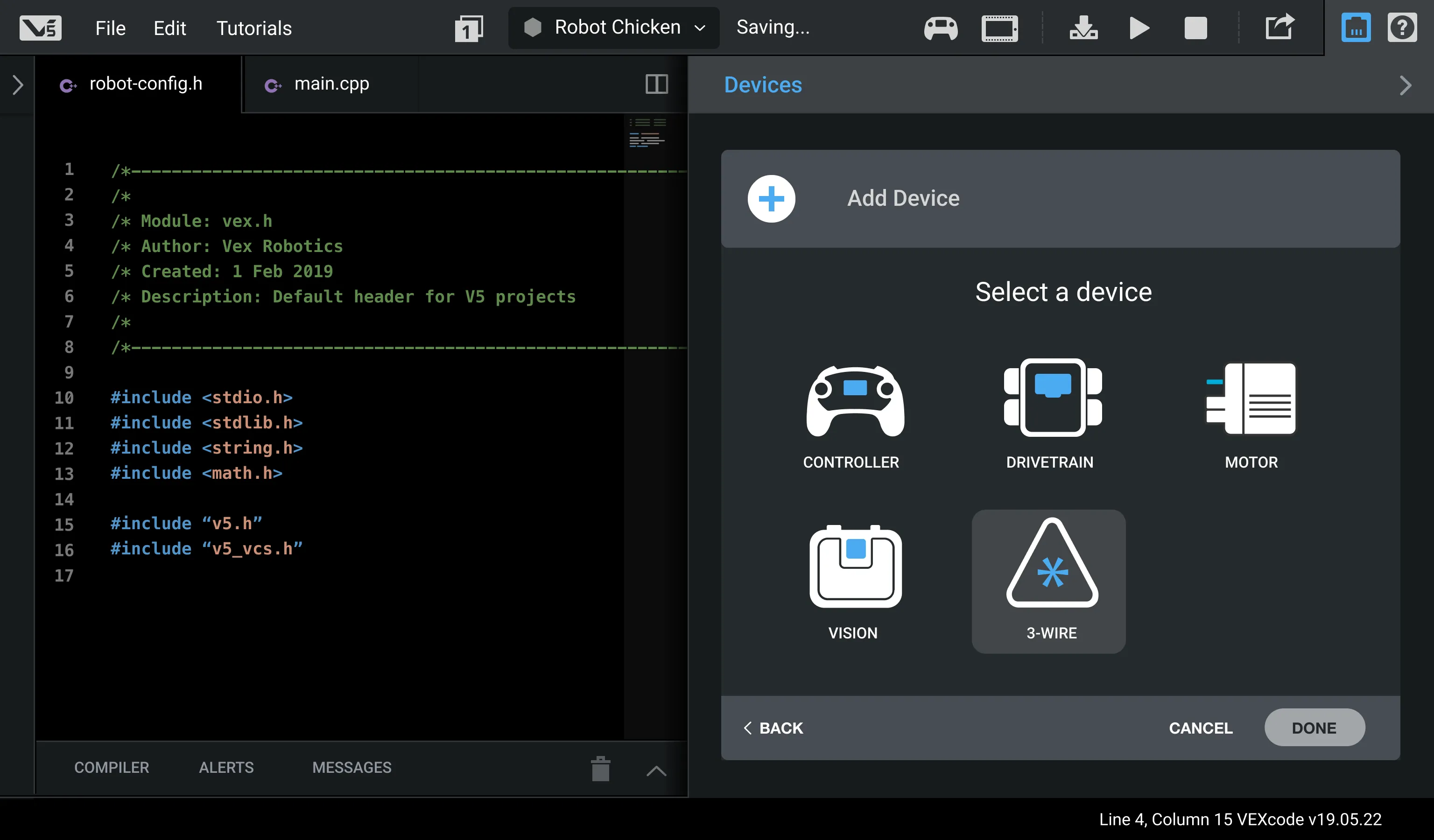Image resolution: width=1434 pixels, height=840 pixels.
Task: Open the Tutorials menu
Action: coord(254,28)
